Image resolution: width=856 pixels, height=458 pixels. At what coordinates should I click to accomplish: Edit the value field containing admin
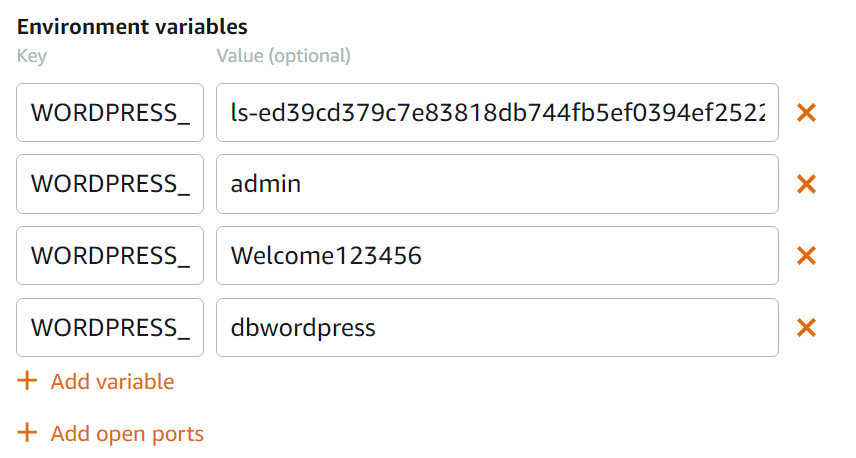point(497,184)
